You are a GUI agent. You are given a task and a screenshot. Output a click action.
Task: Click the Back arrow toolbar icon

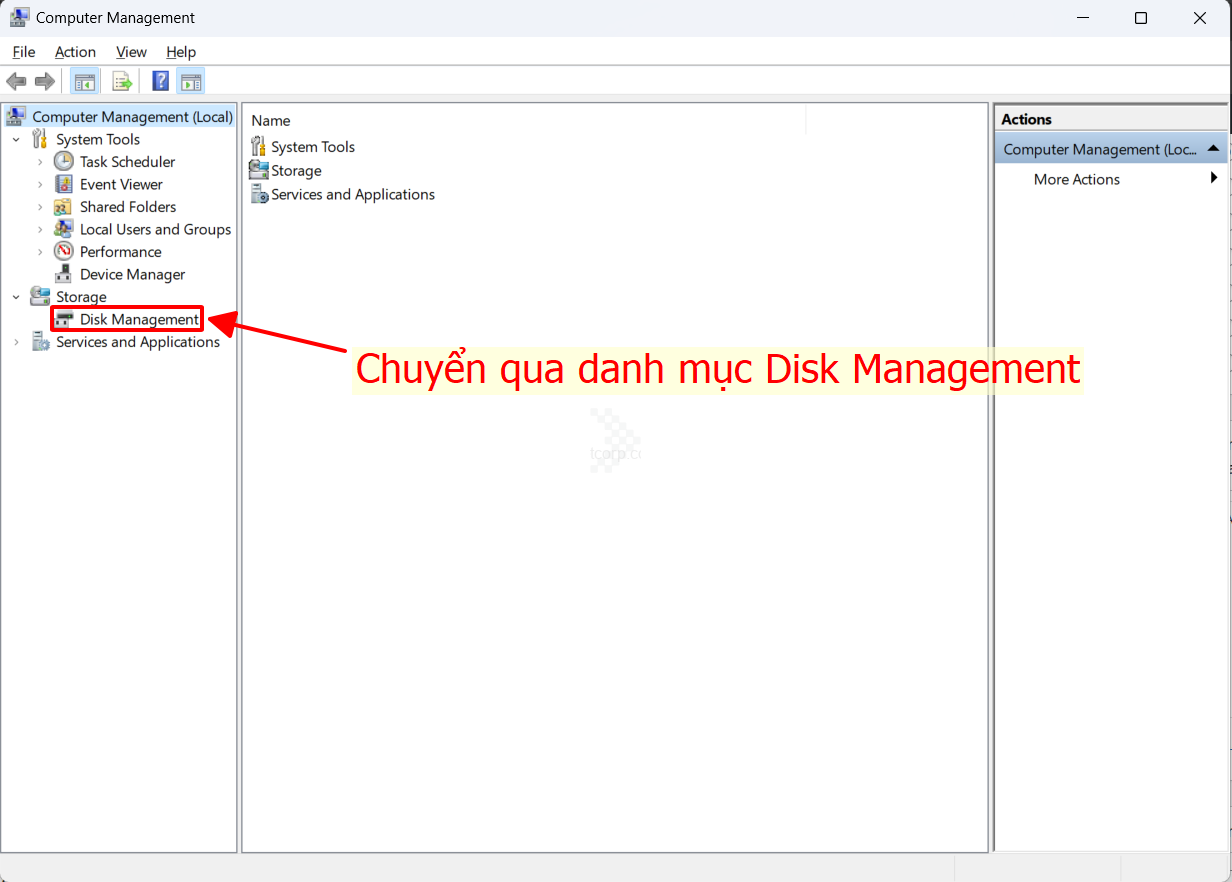click(16, 81)
